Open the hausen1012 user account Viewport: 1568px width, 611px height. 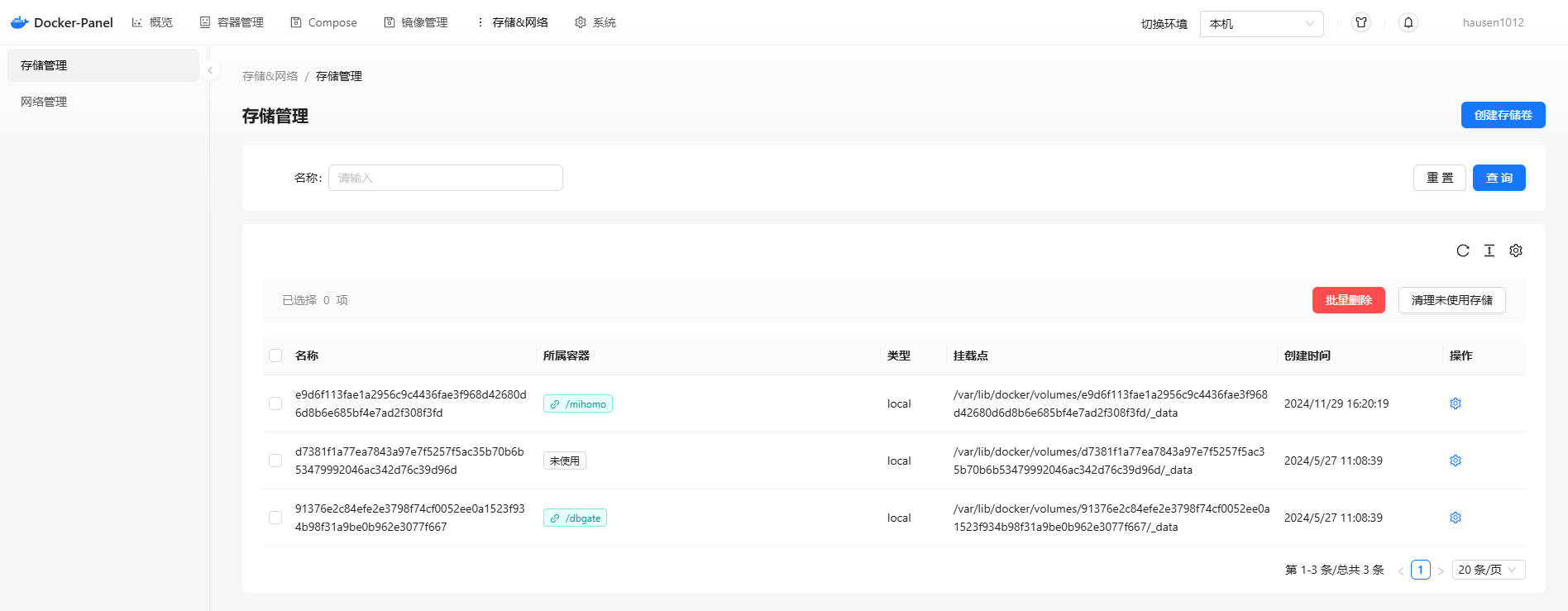click(x=1493, y=22)
